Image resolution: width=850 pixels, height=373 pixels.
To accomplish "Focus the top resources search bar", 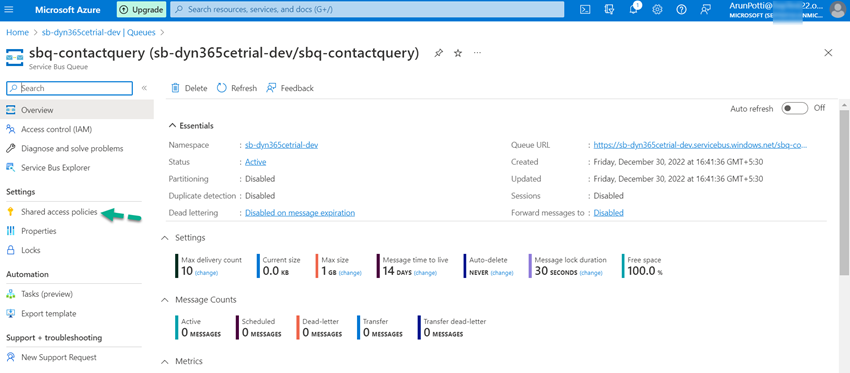I will click(367, 9).
